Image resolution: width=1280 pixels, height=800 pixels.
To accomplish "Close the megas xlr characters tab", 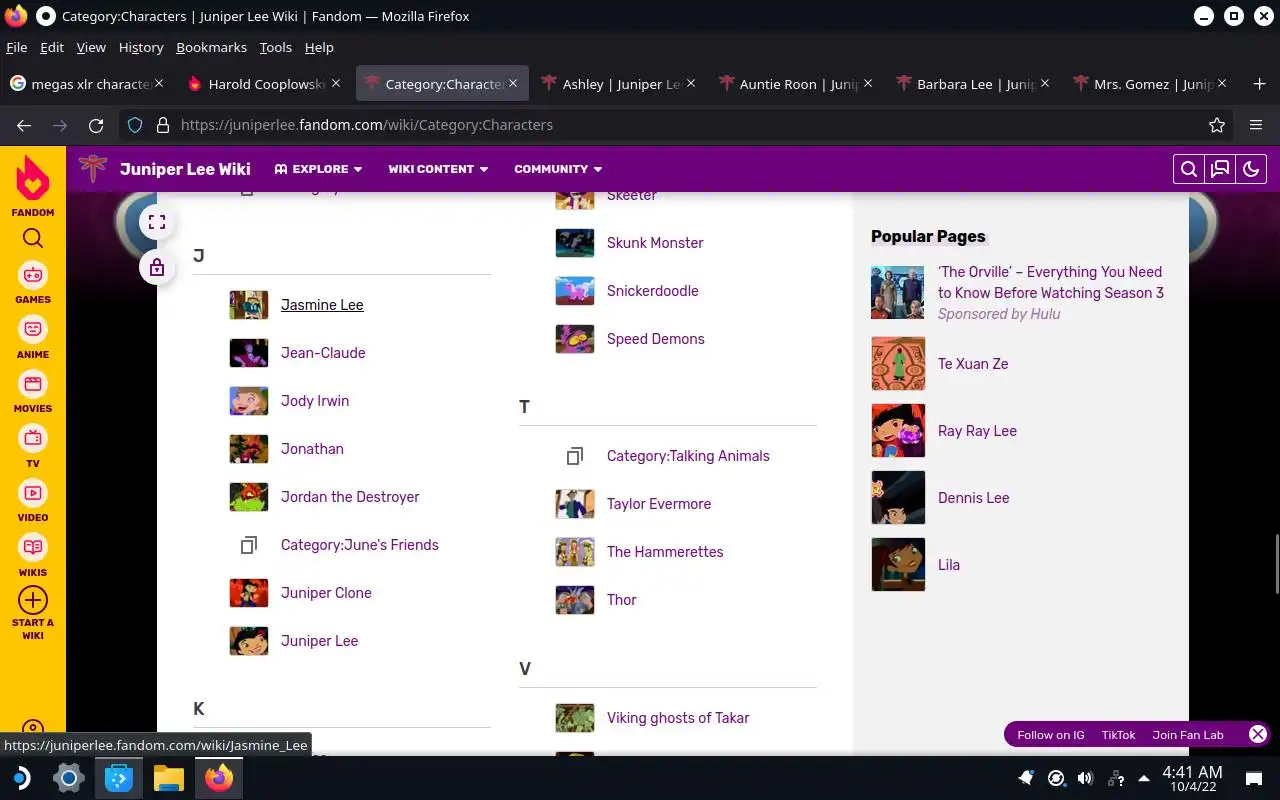I will [159, 84].
